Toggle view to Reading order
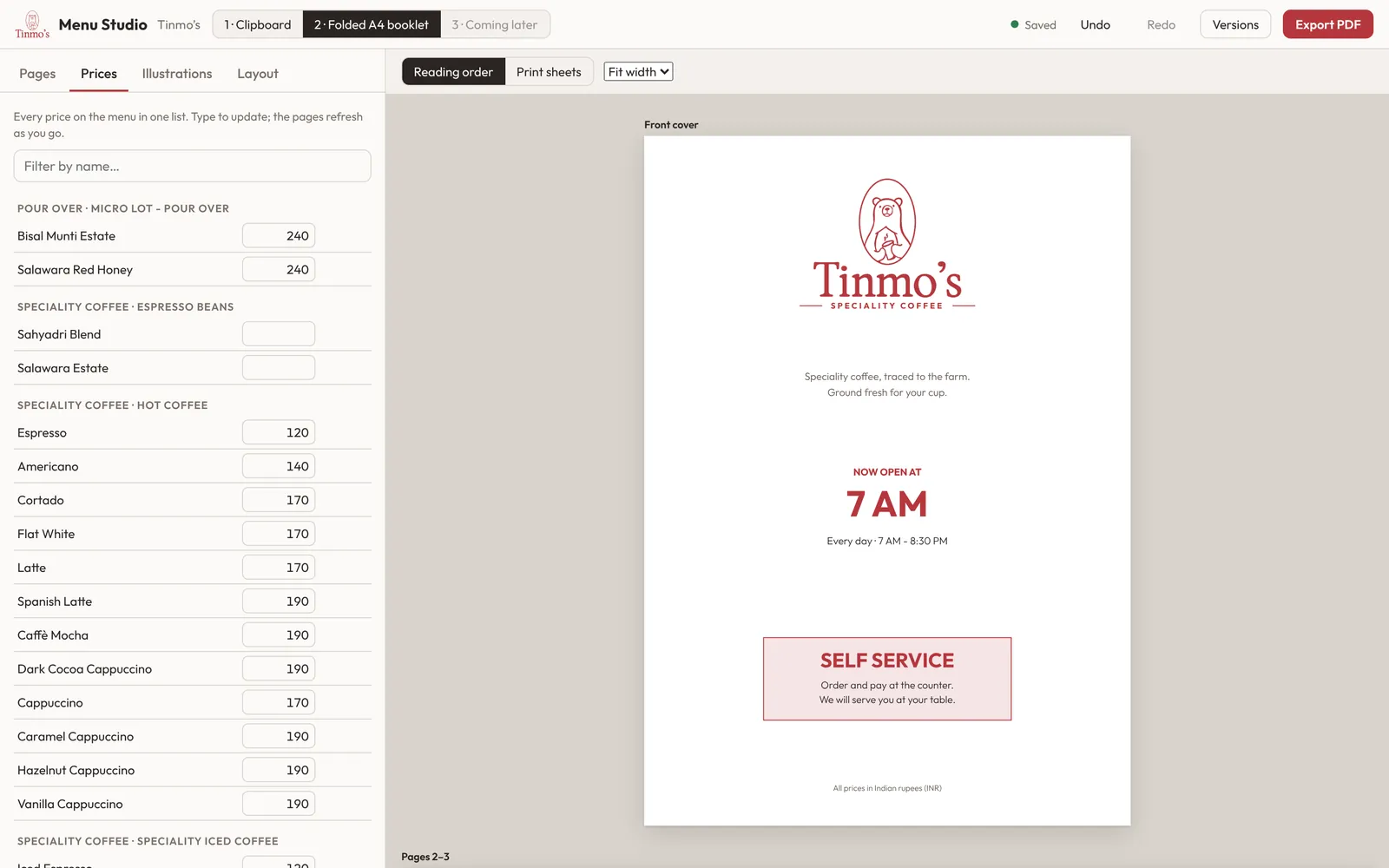This screenshot has width=1389, height=868. (453, 72)
